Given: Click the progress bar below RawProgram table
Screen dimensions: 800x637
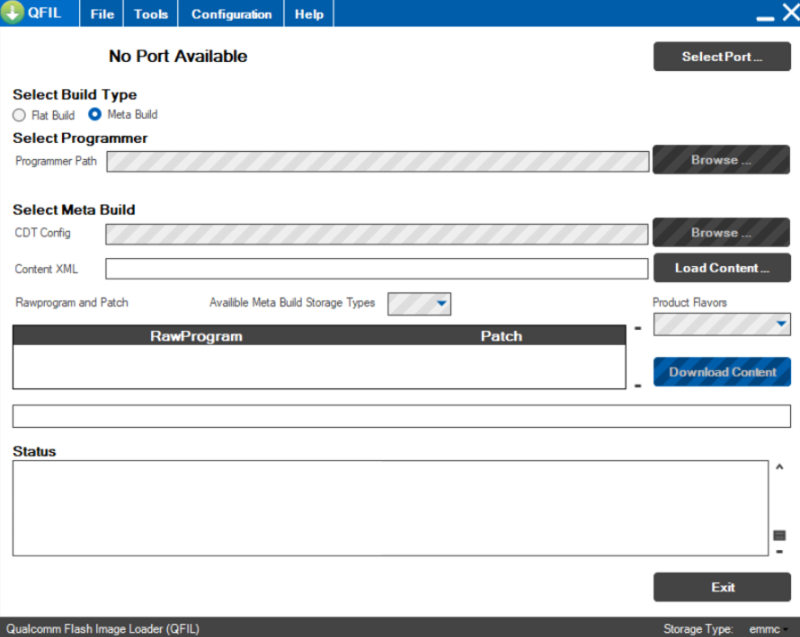Looking at the screenshot, I should (402, 416).
